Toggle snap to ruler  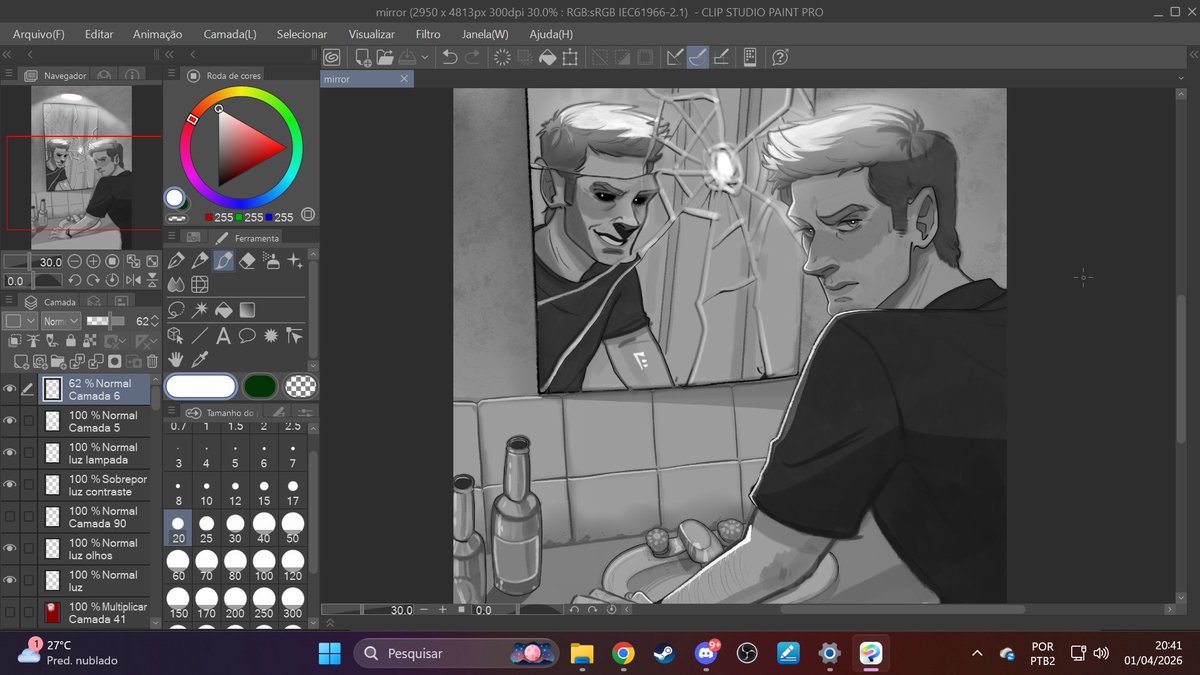675,58
